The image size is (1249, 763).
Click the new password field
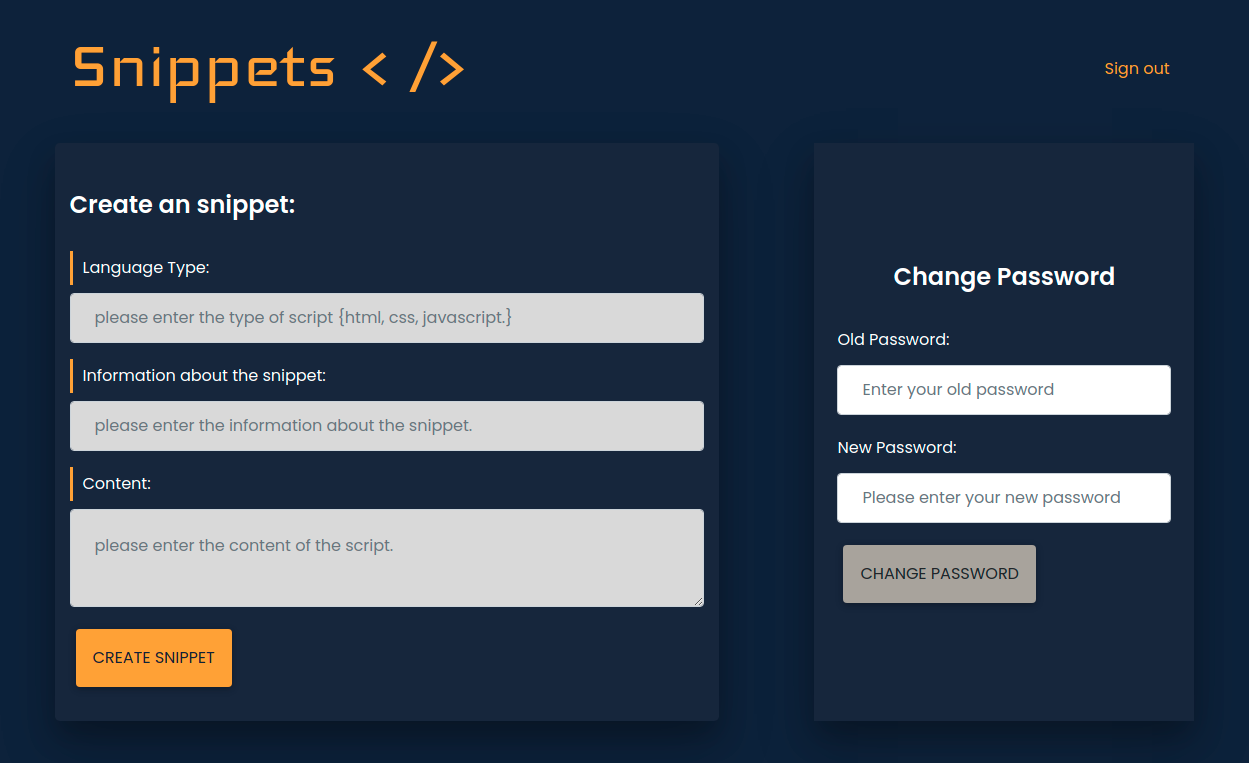1004,498
